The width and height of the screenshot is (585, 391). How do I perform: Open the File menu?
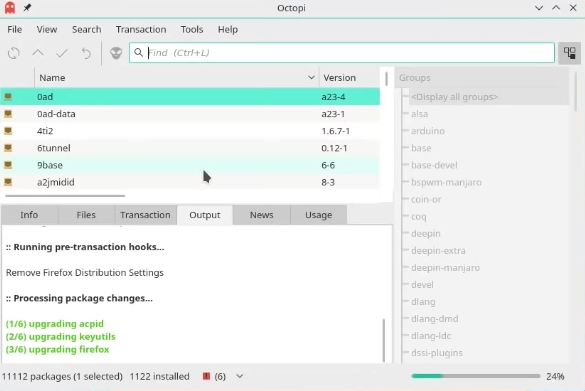15,29
